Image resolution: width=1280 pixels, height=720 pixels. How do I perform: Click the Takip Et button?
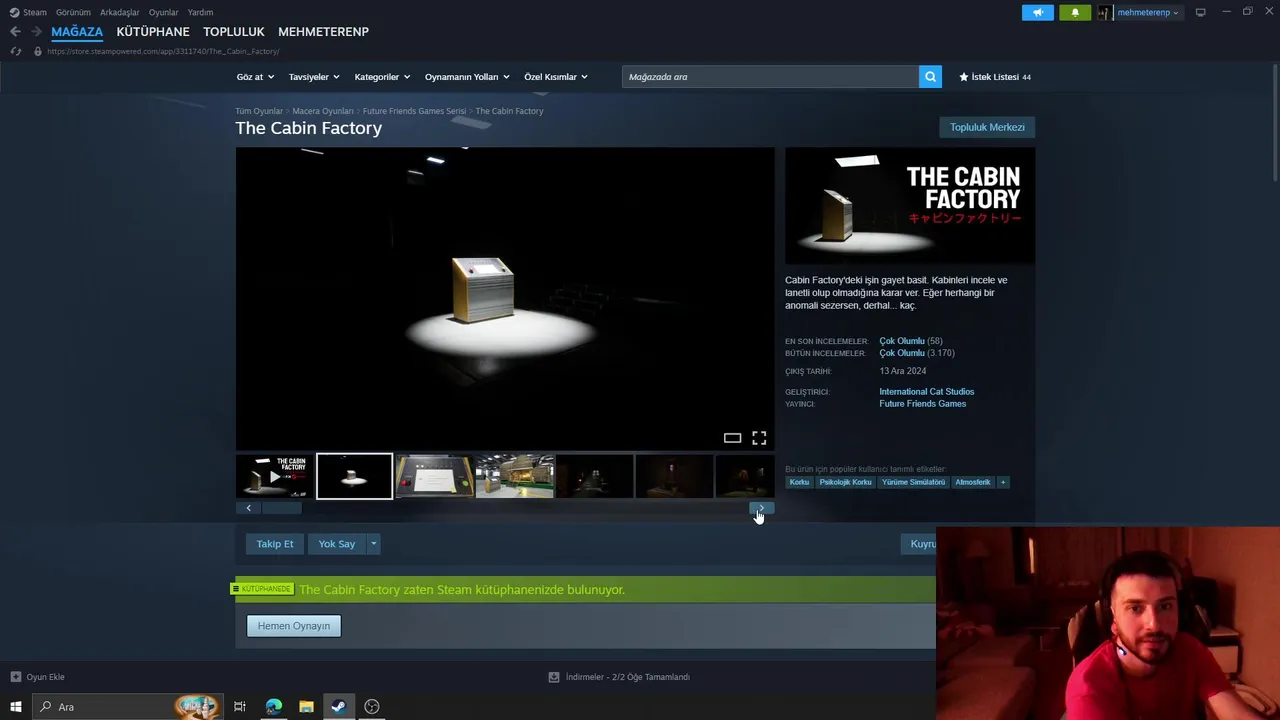pos(275,544)
